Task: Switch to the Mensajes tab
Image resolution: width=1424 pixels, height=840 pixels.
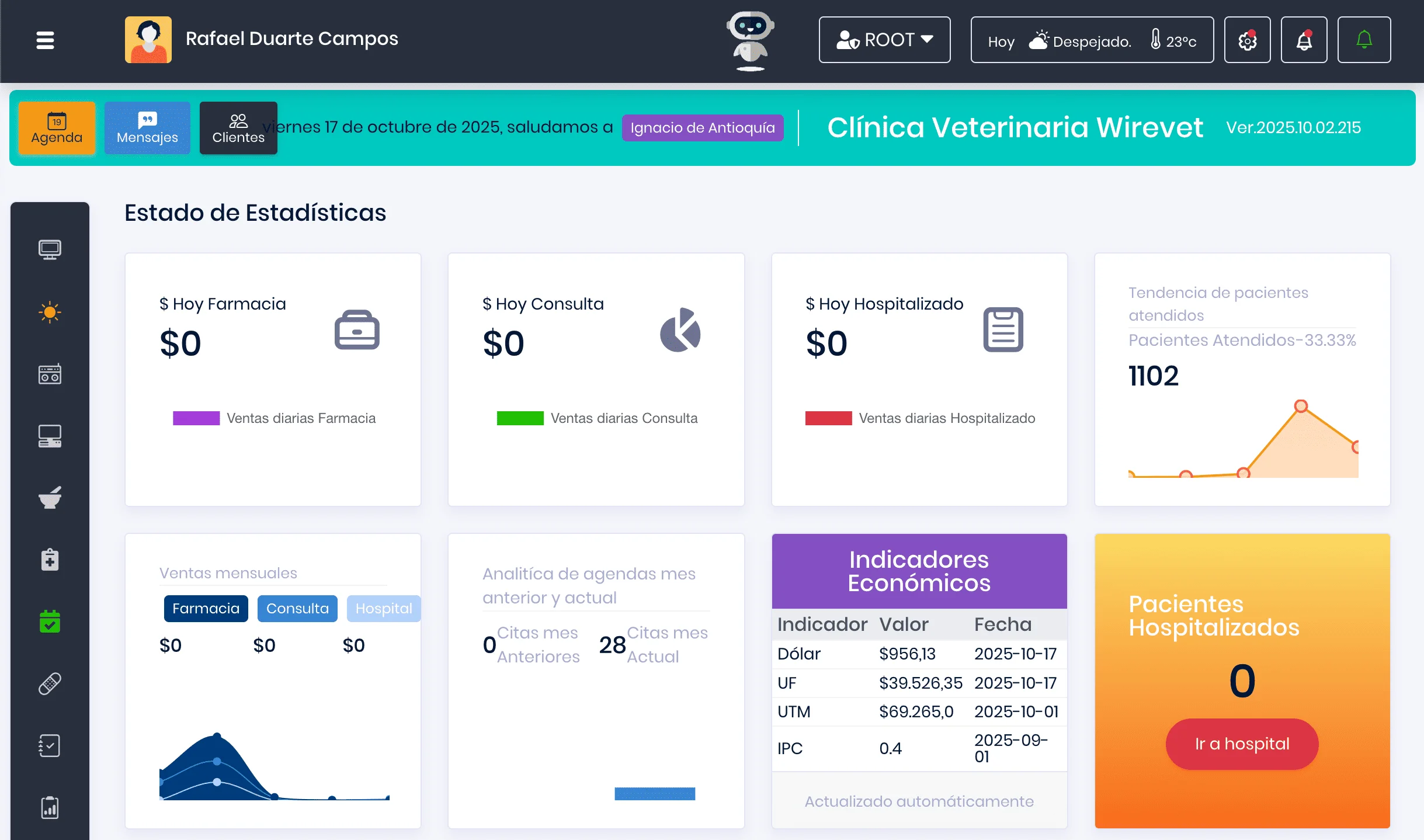Action: [147, 127]
